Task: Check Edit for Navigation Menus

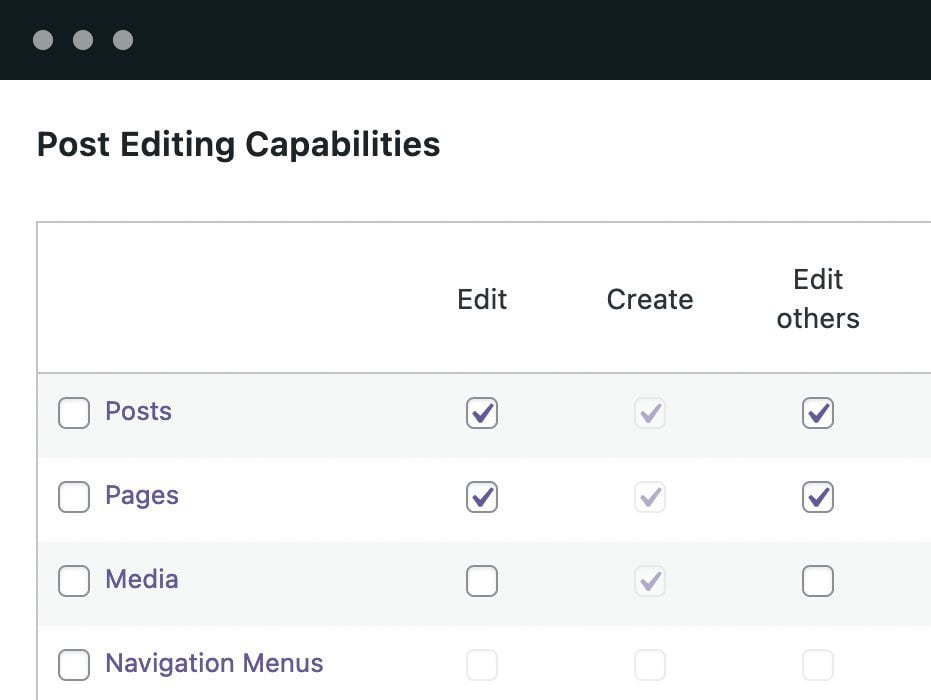Action: [482, 665]
